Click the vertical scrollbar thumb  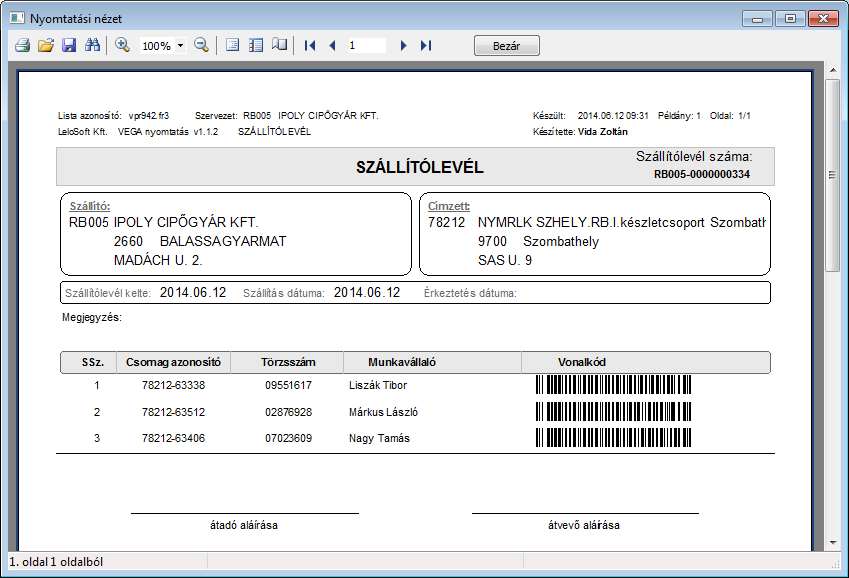pos(832,175)
